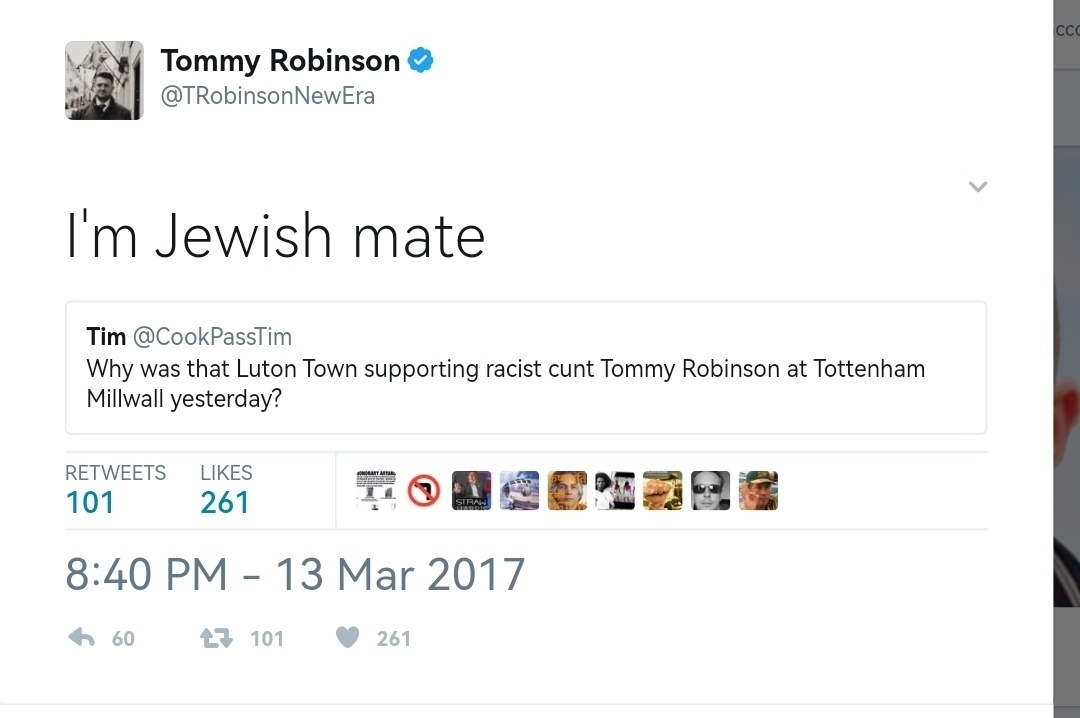Click the Tommy Robinson display name

tap(280, 61)
